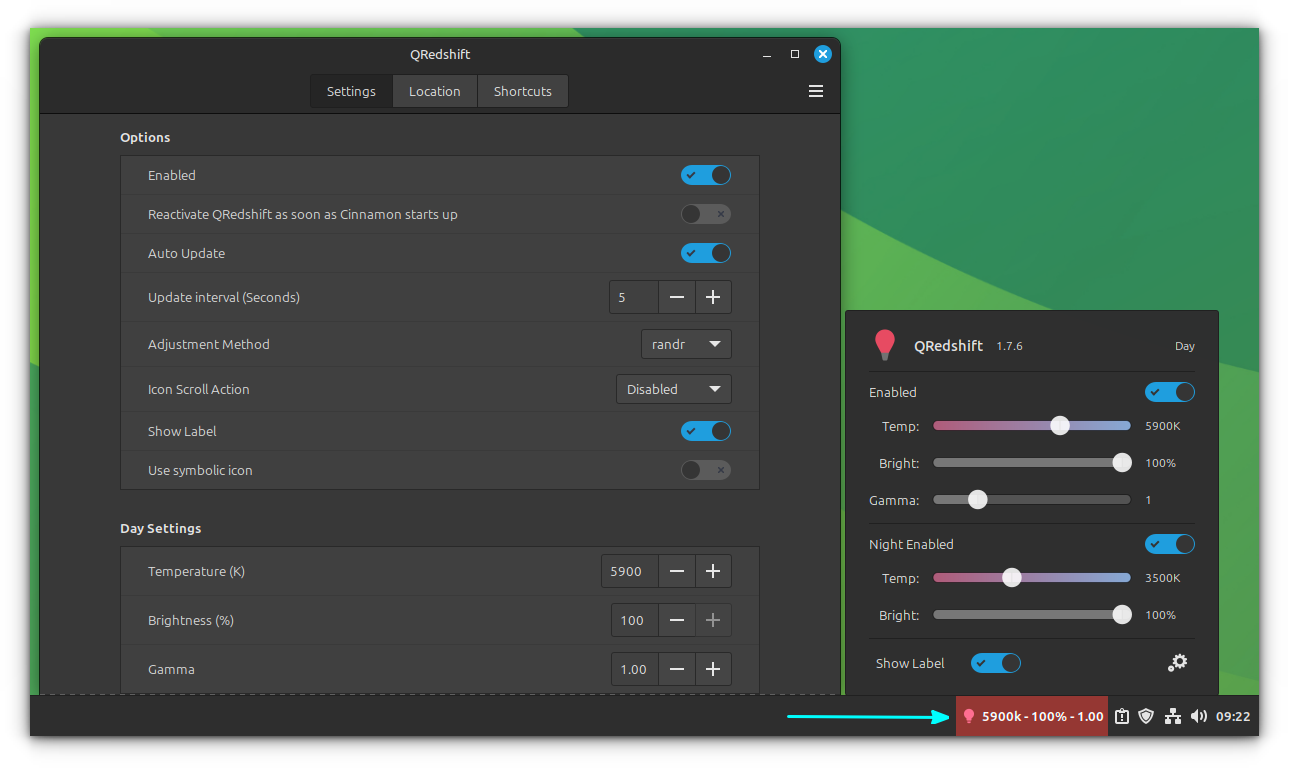Disable the Enabled toggle in Options
Image resolution: width=1289 pixels, height=768 pixels.
click(706, 175)
